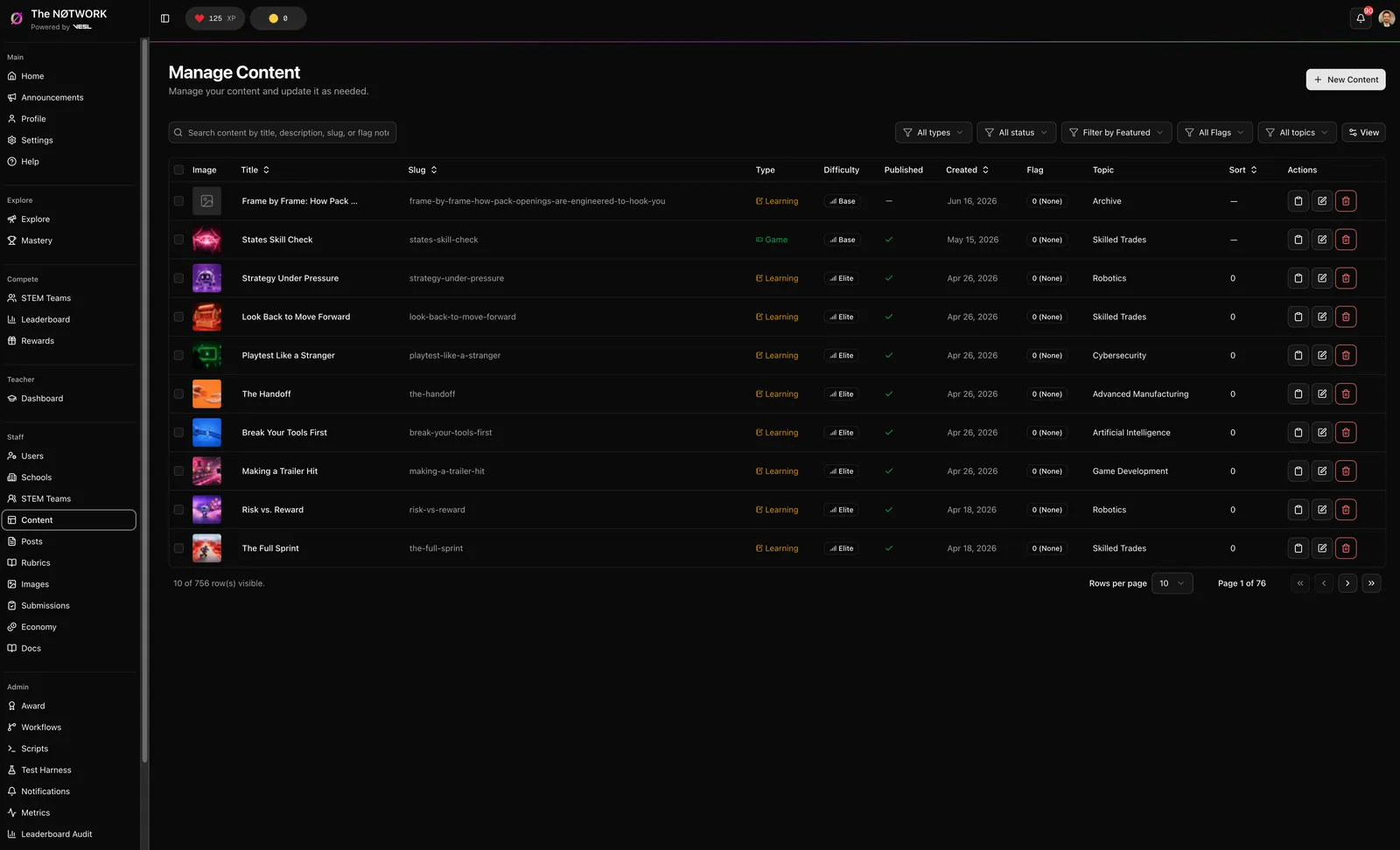Jump to the last page arrow
The height and width of the screenshot is (850, 1400).
coord(1371,583)
